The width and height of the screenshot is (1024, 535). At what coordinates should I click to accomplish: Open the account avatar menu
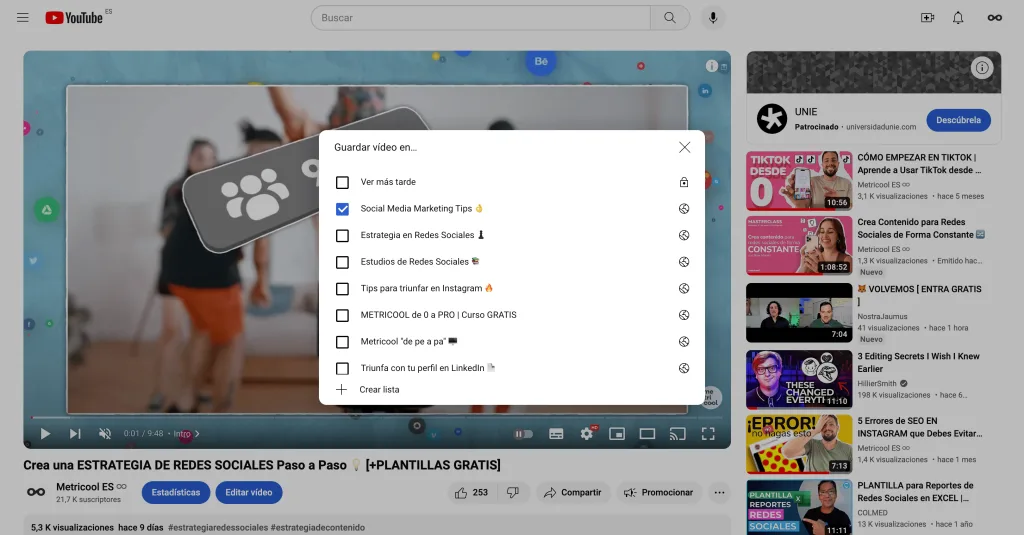(994, 18)
